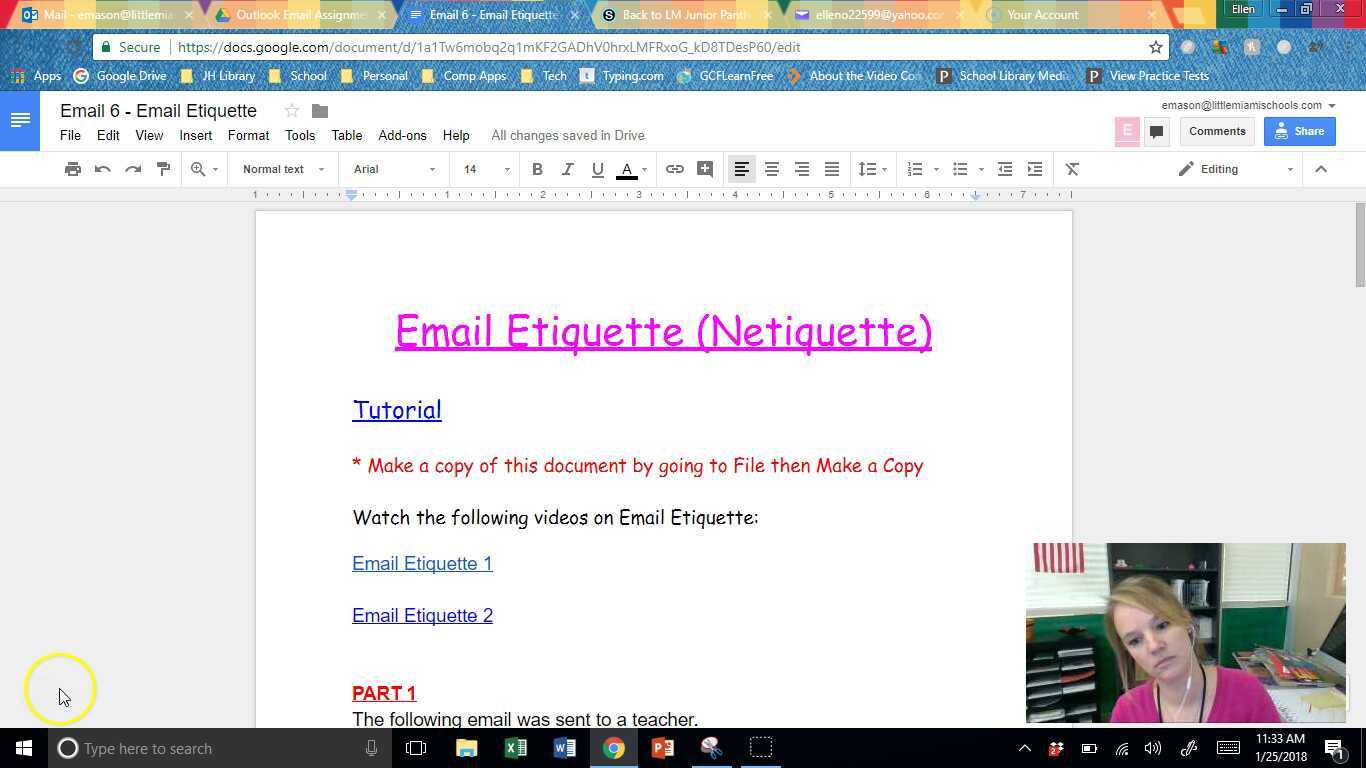Undo the last change
Image resolution: width=1366 pixels, height=768 pixels.
tap(102, 169)
